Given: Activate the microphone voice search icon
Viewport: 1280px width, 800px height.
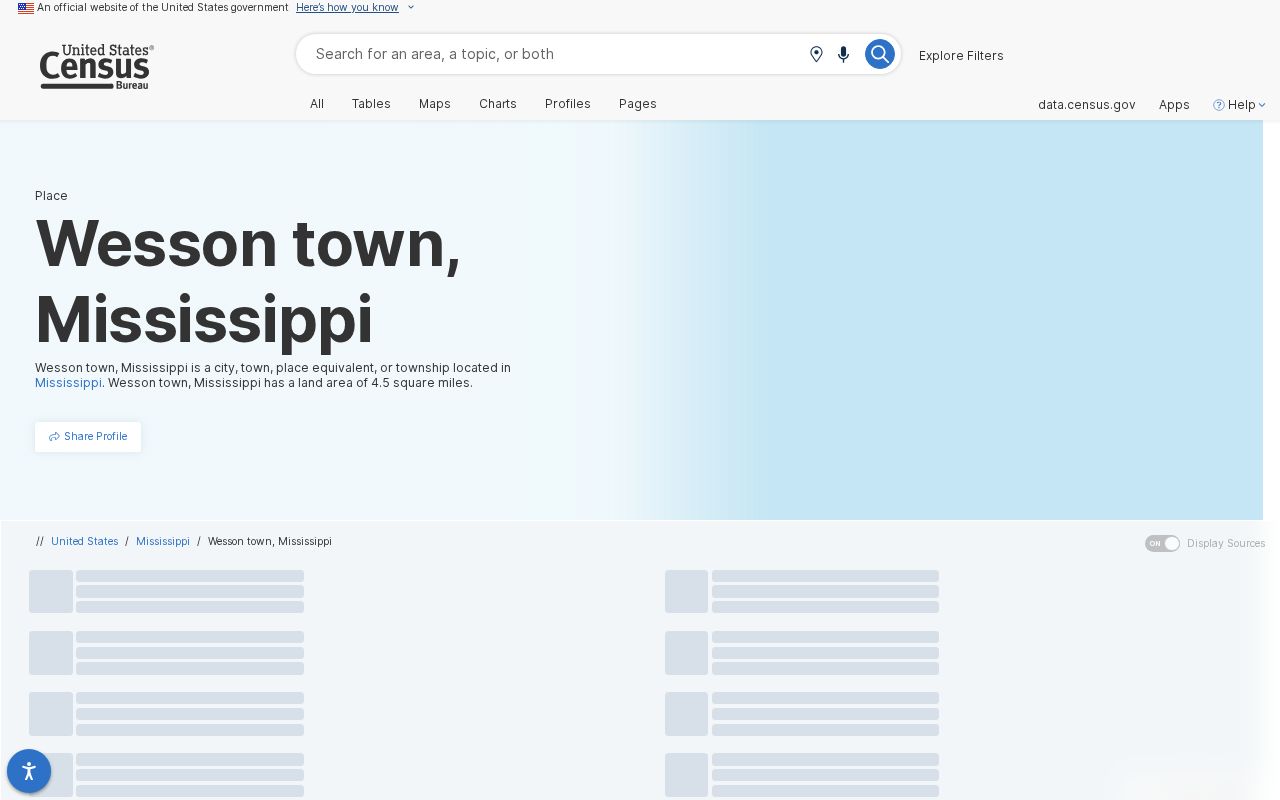Looking at the screenshot, I should (843, 54).
